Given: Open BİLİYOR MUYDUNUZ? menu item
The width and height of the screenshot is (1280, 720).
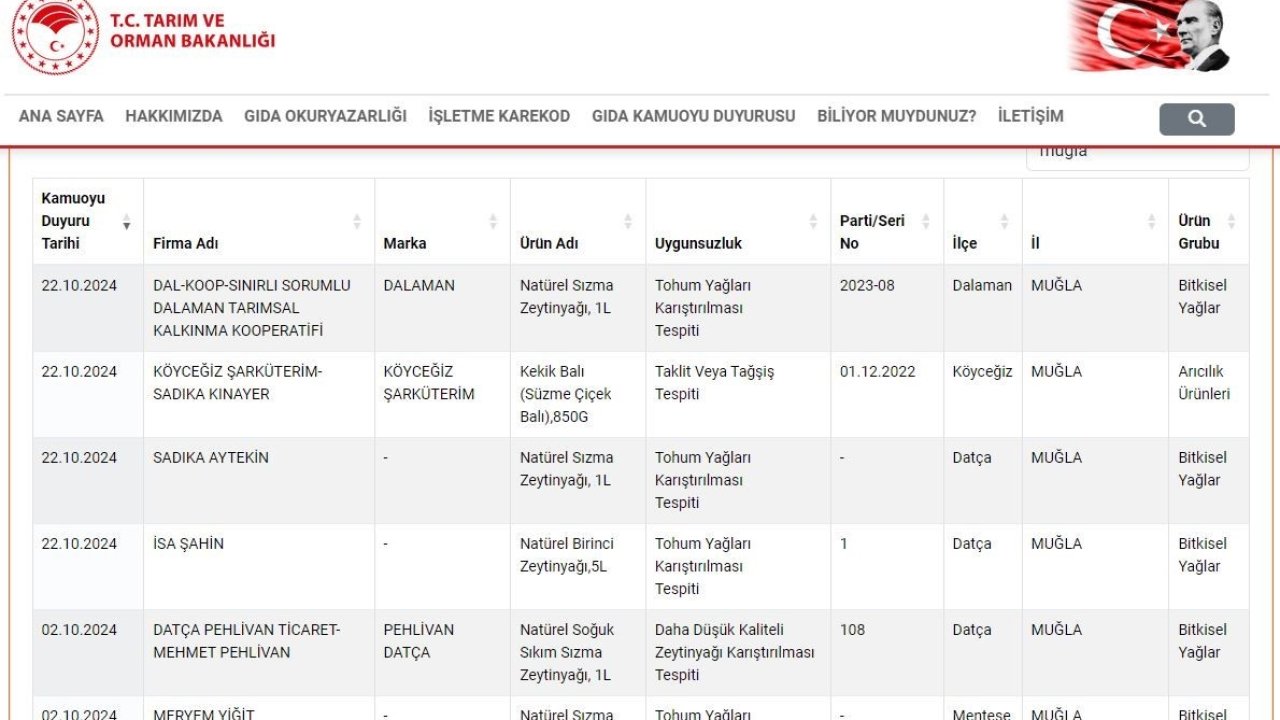Looking at the screenshot, I should (x=897, y=116).
